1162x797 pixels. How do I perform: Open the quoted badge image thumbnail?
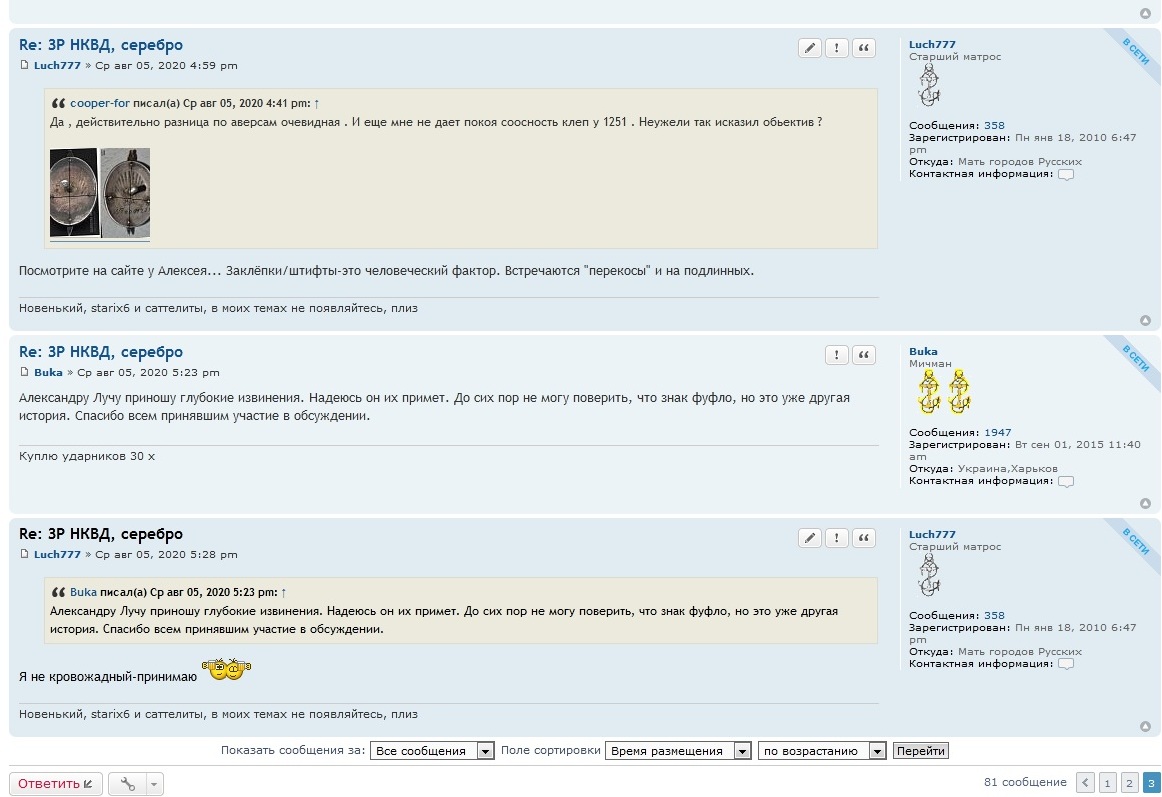click(100, 193)
